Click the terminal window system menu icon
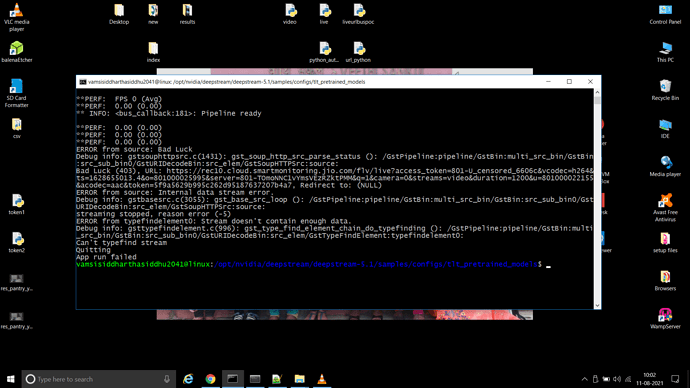The width and height of the screenshot is (690, 388). click(82, 82)
